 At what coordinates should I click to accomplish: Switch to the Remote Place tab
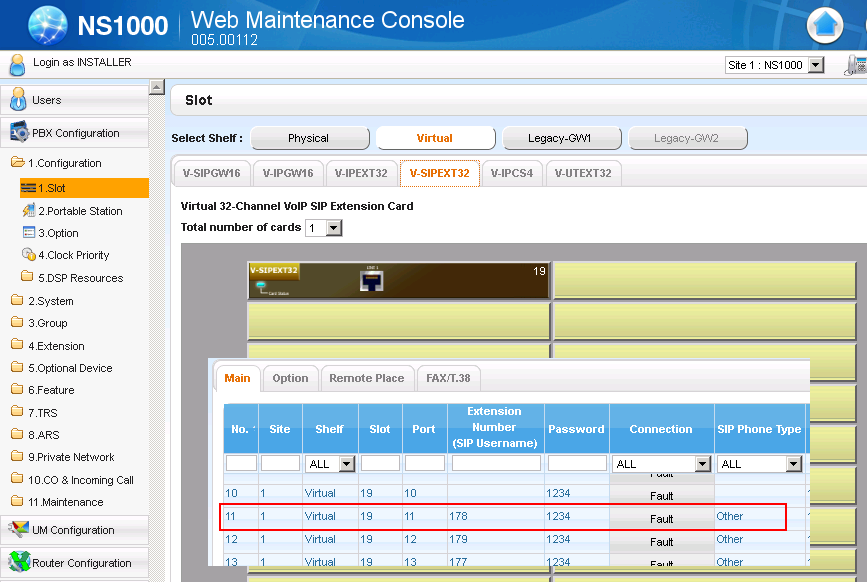[366, 378]
